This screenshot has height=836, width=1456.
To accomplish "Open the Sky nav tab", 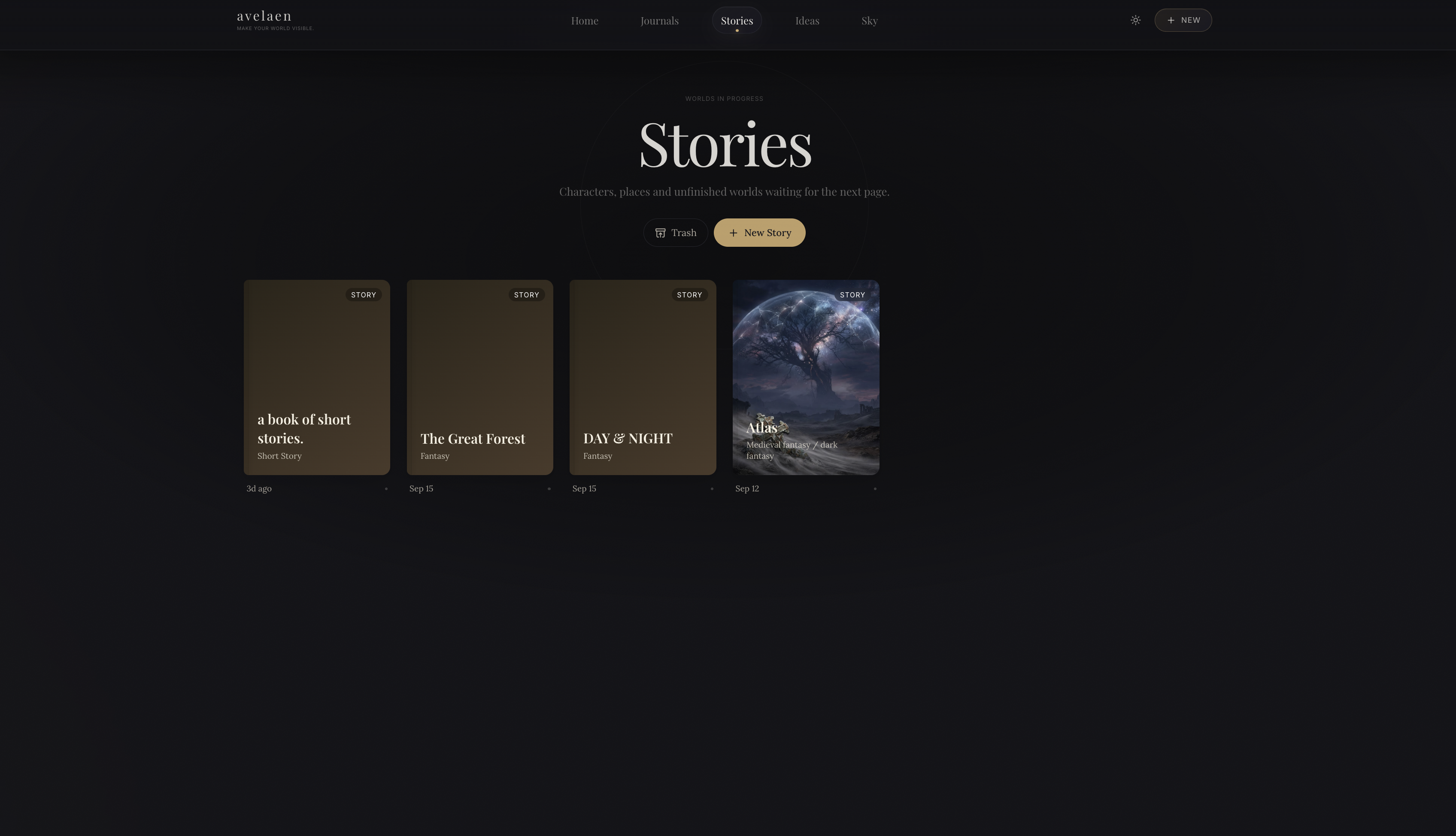I will tap(869, 21).
